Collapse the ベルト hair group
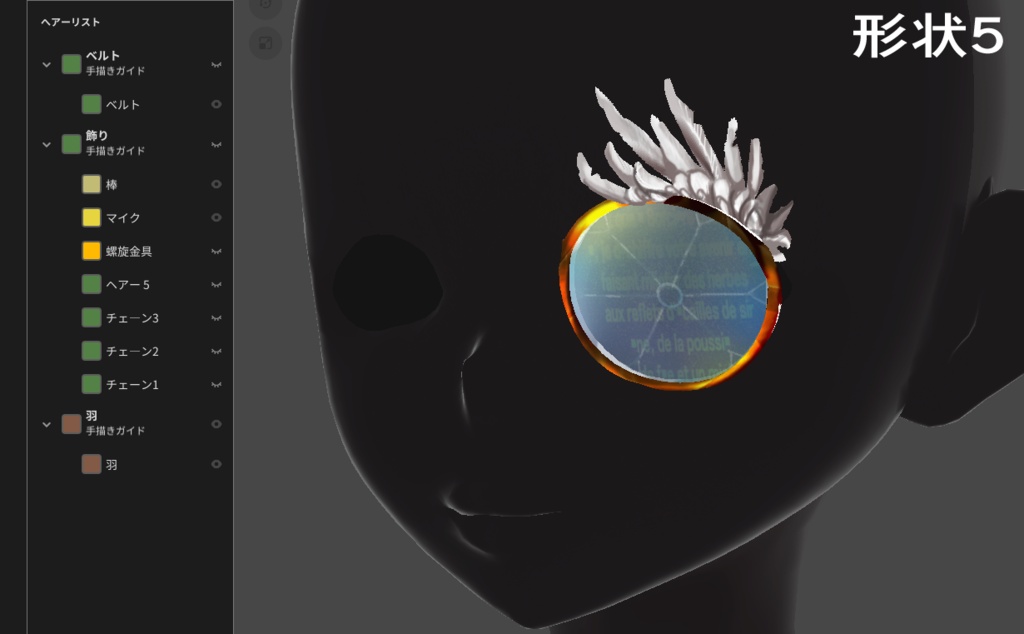 click(x=46, y=65)
